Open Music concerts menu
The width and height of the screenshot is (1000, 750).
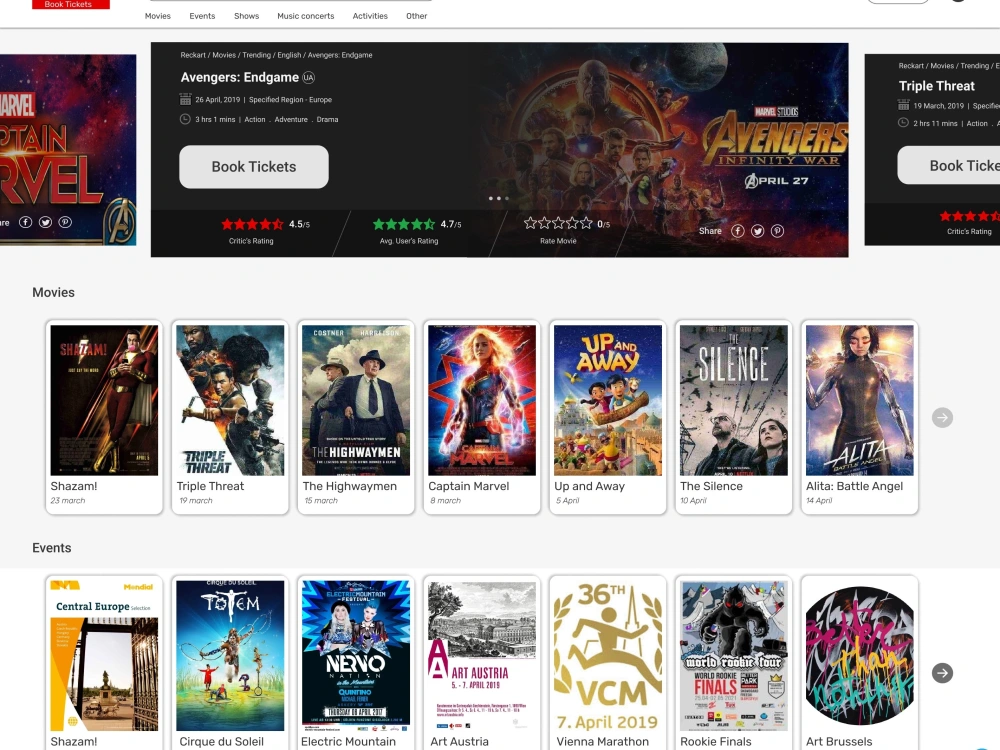305,16
